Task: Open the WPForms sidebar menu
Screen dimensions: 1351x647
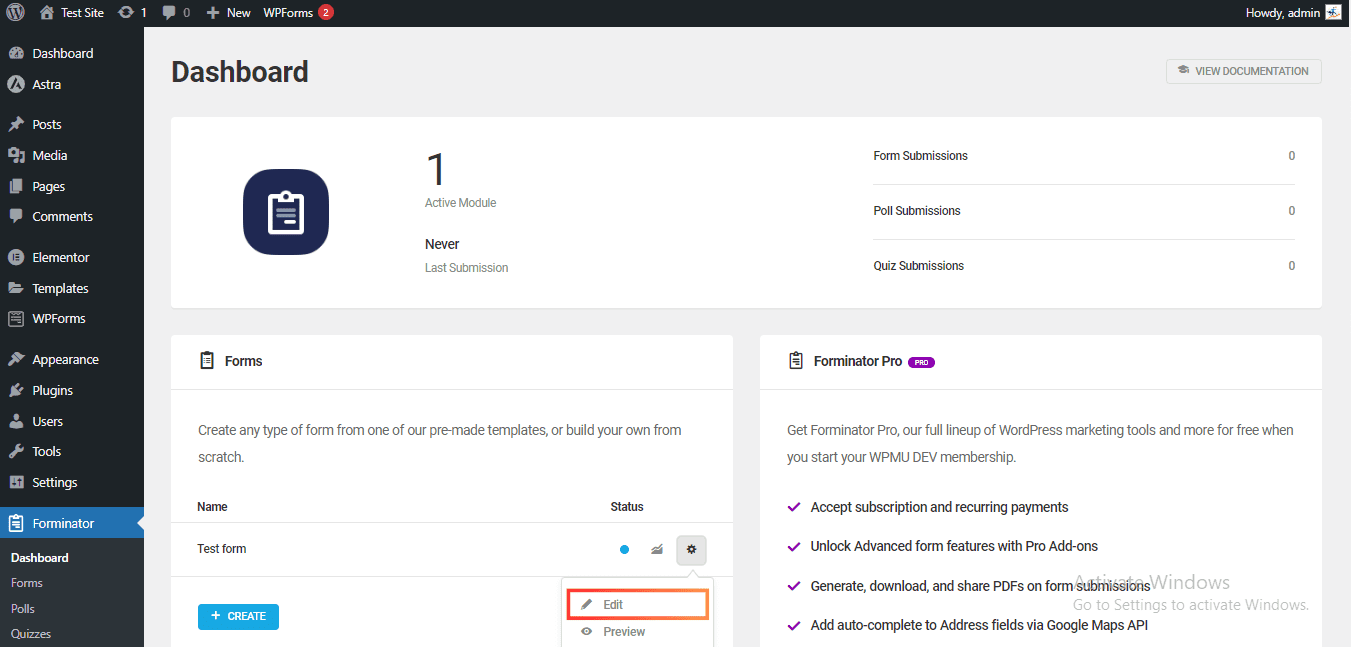Action: (58, 318)
